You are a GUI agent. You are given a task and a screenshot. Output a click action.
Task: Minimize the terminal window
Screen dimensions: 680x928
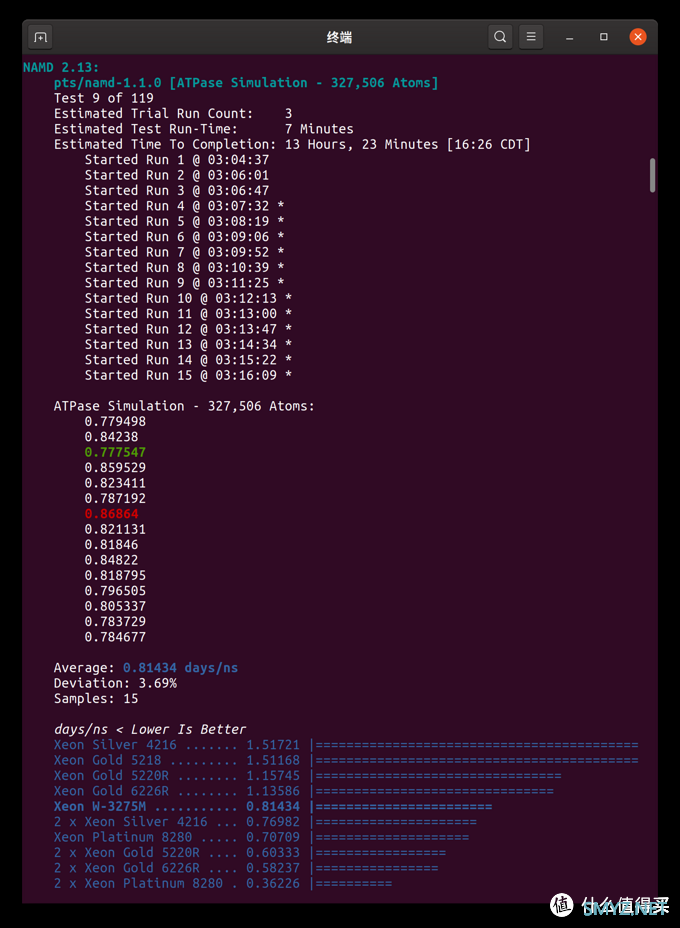click(569, 37)
